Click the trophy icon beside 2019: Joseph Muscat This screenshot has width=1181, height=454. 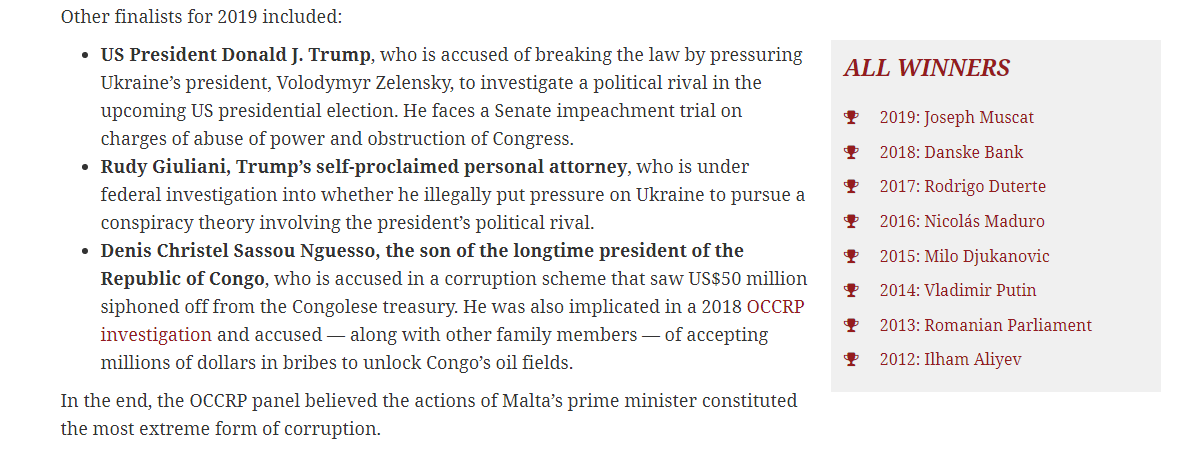(851, 117)
